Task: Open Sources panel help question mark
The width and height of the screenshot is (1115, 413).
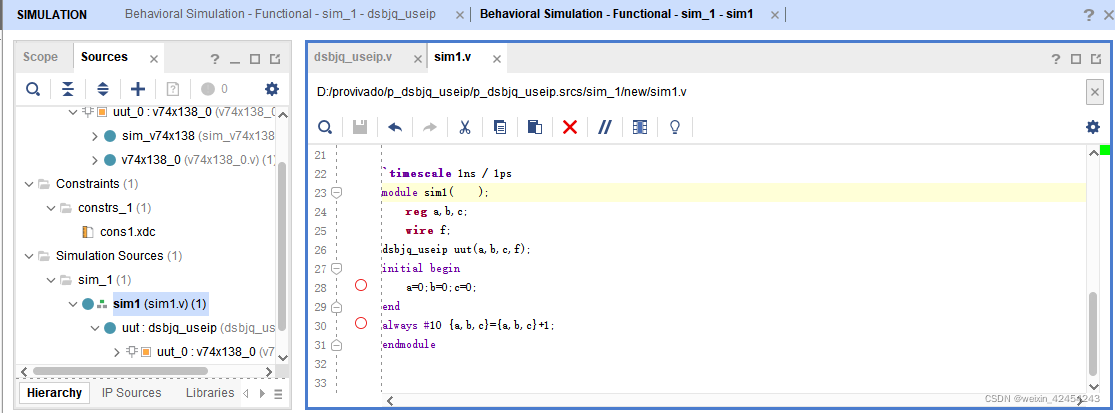Action: point(215,59)
